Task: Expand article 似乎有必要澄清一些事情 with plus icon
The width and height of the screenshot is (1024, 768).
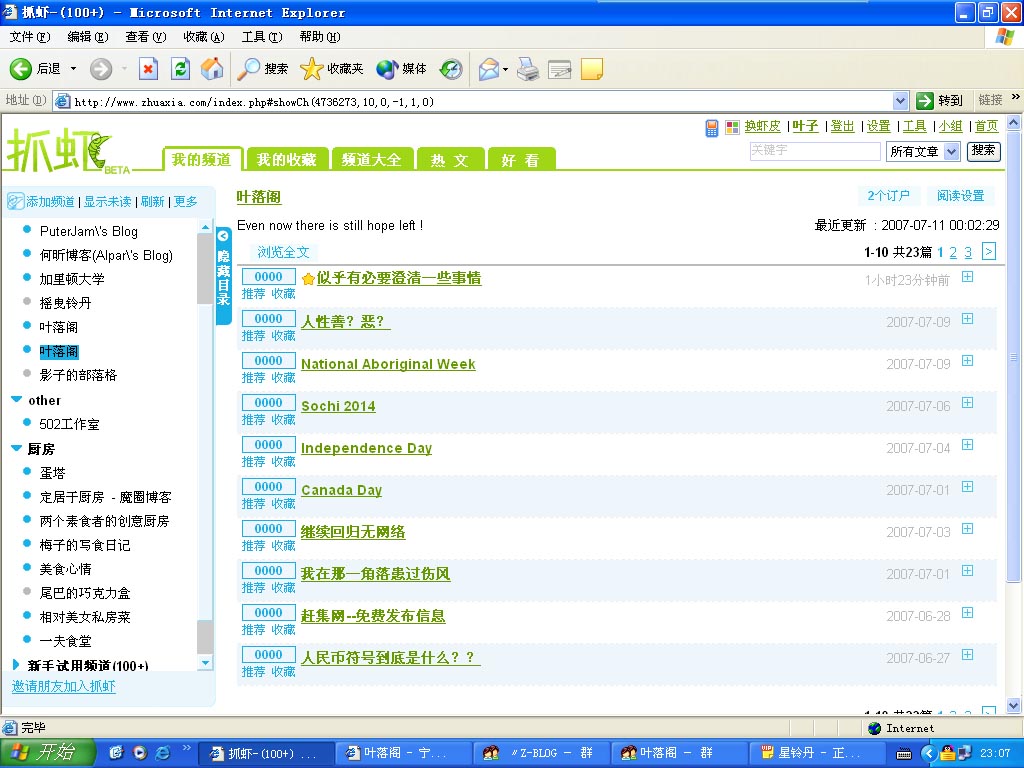Action: (x=968, y=277)
